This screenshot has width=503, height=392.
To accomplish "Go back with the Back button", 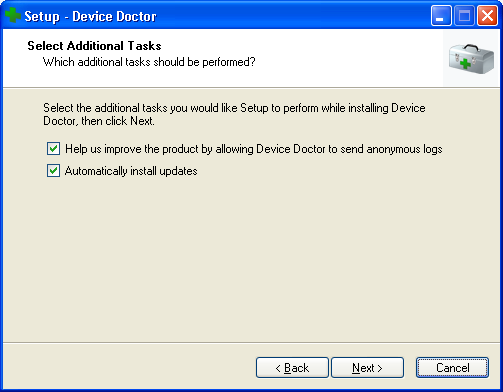I will click(292, 368).
